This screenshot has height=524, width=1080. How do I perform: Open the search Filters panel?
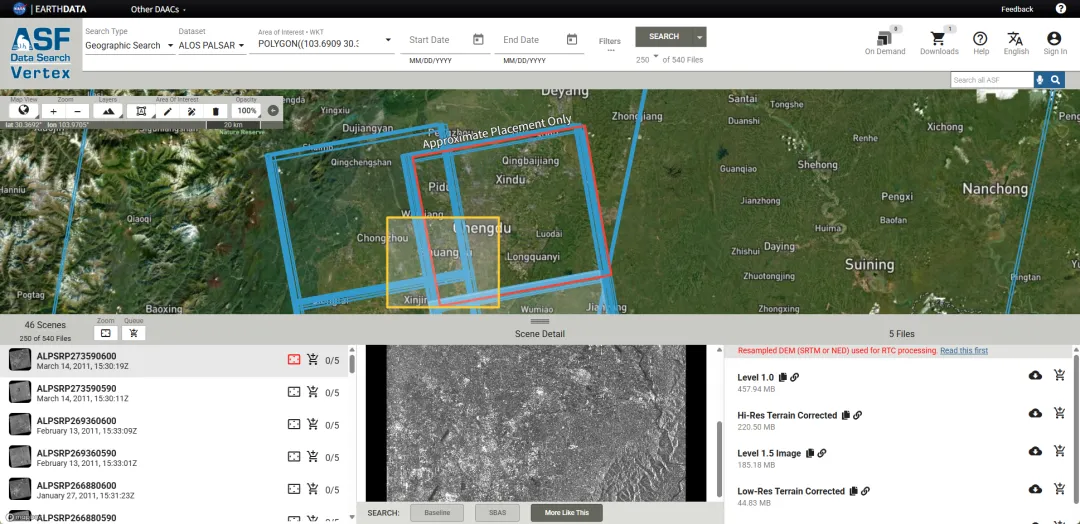(x=610, y=44)
